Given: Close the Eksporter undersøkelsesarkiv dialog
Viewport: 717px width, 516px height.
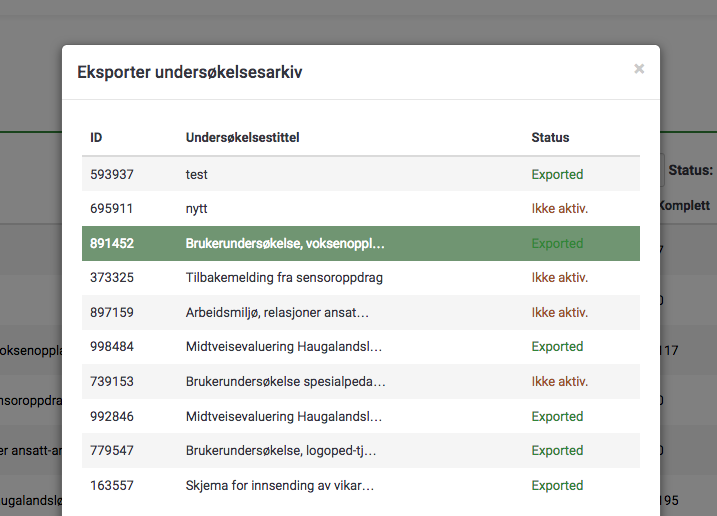Looking at the screenshot, I should point(639,69).
